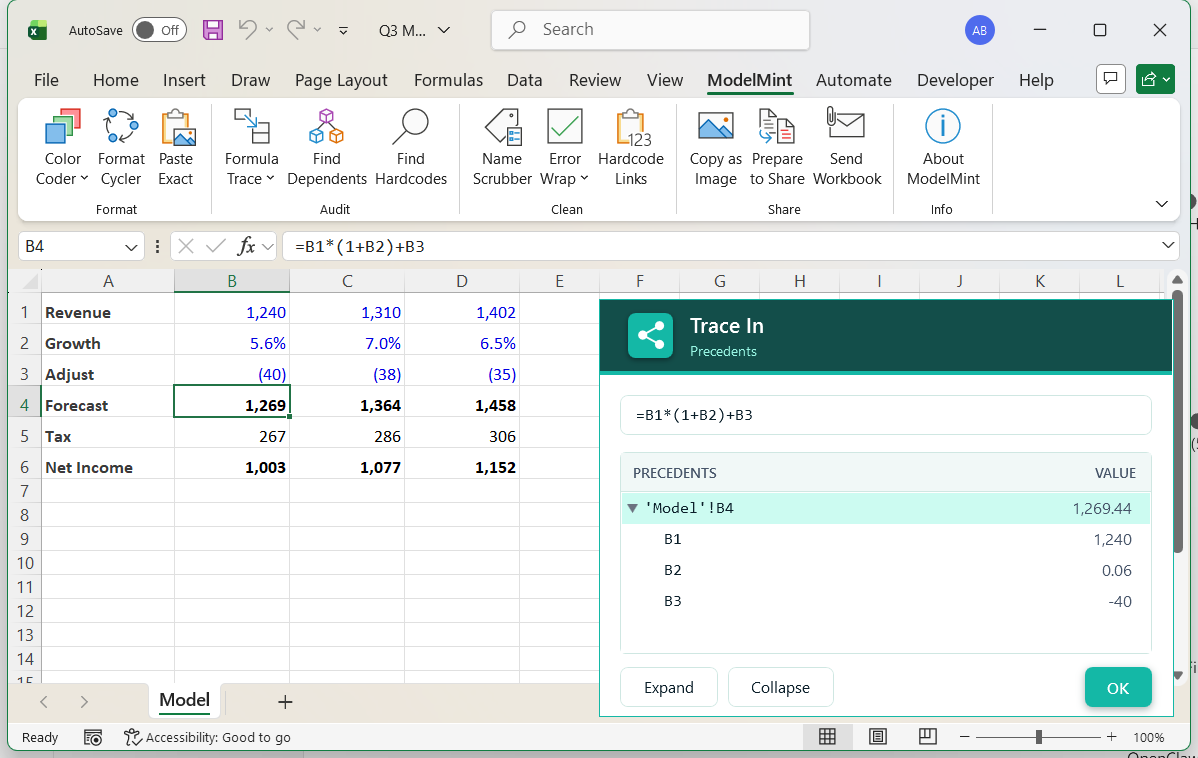This screenshot has width=1198, height=758.
Task: Switch to the Home tab
Action: (x=115, y=80)
